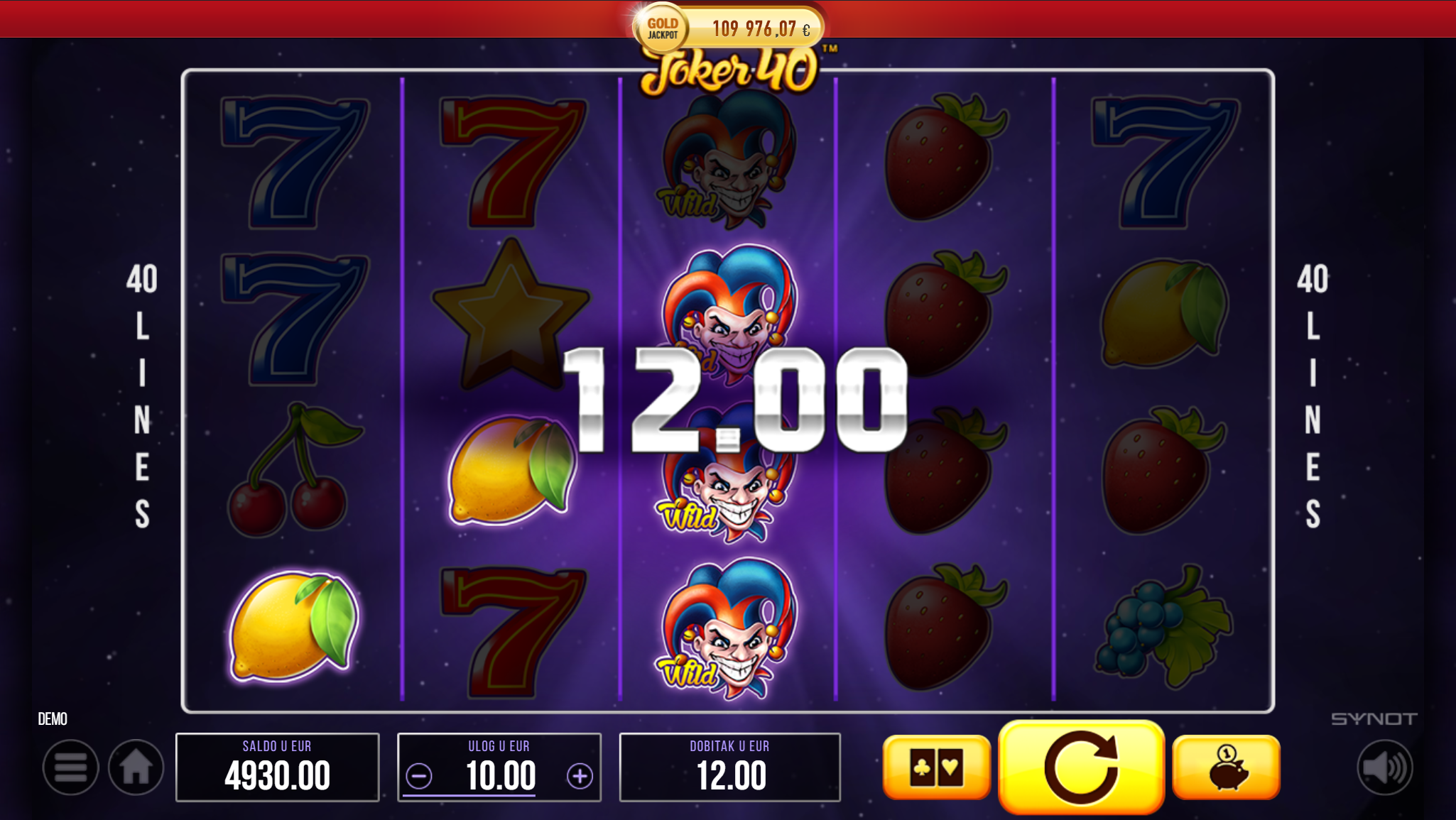Collect winnings with piggy bank button
The width and height of the screenshot is (1456, 820).
[1226, 767]
